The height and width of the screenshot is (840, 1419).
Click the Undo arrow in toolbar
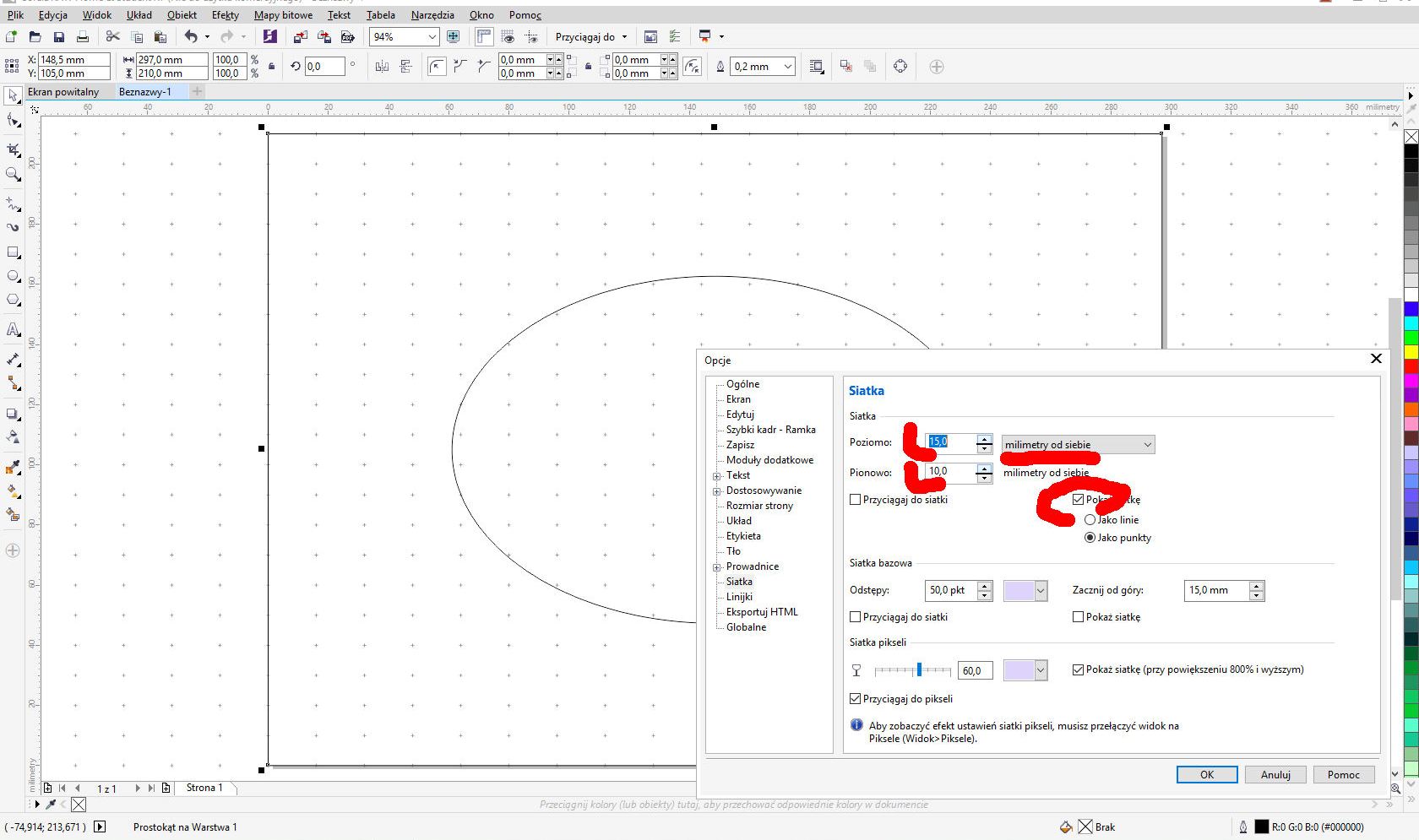[x=191, y=37]
